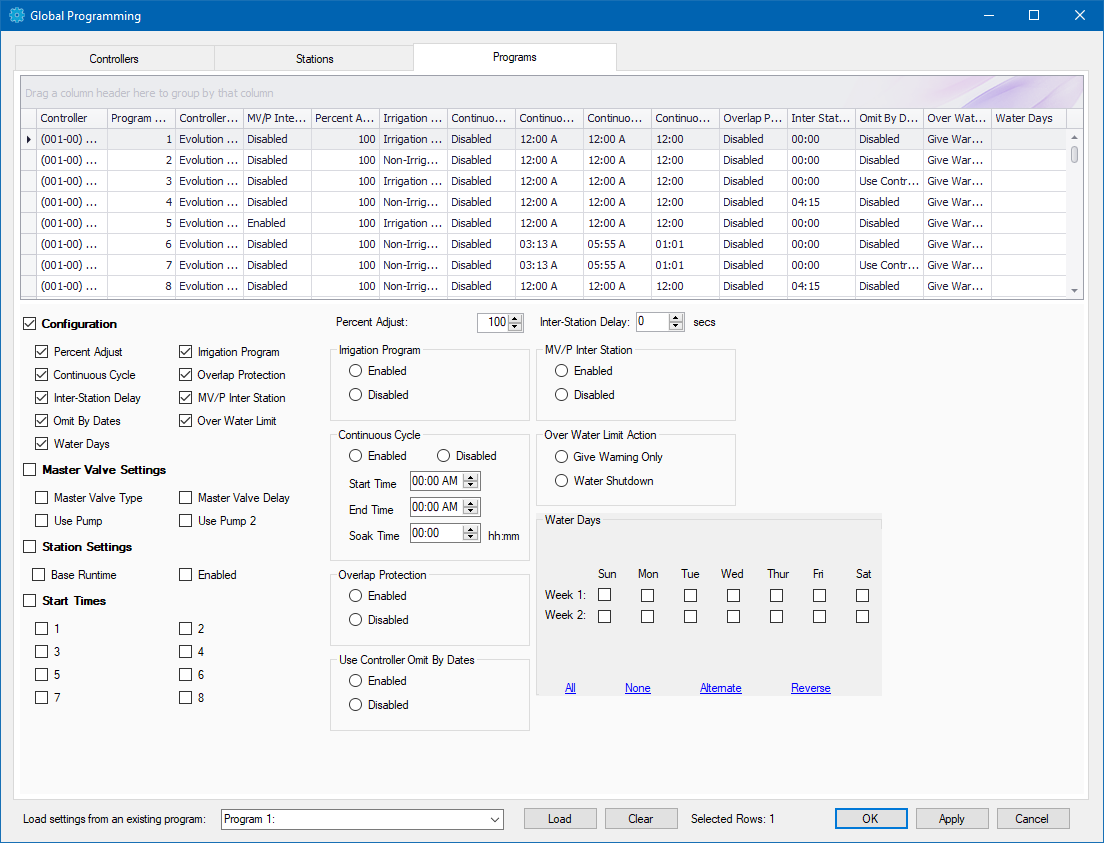Check Week 2 Saturday water day
Viewport: 1104px width, 843px height.
coord(862,616)
